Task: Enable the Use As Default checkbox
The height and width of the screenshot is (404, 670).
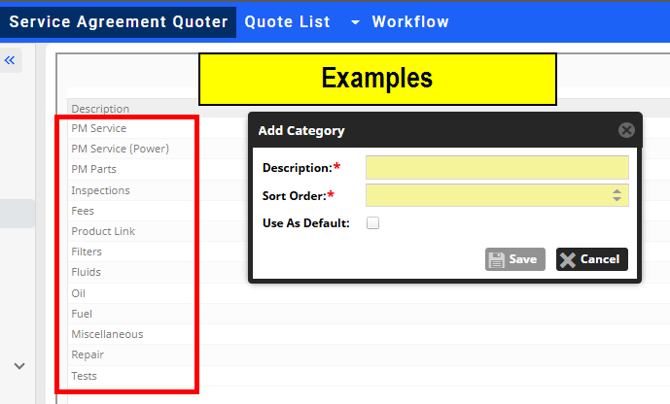Action: click(x=373, y=223)
